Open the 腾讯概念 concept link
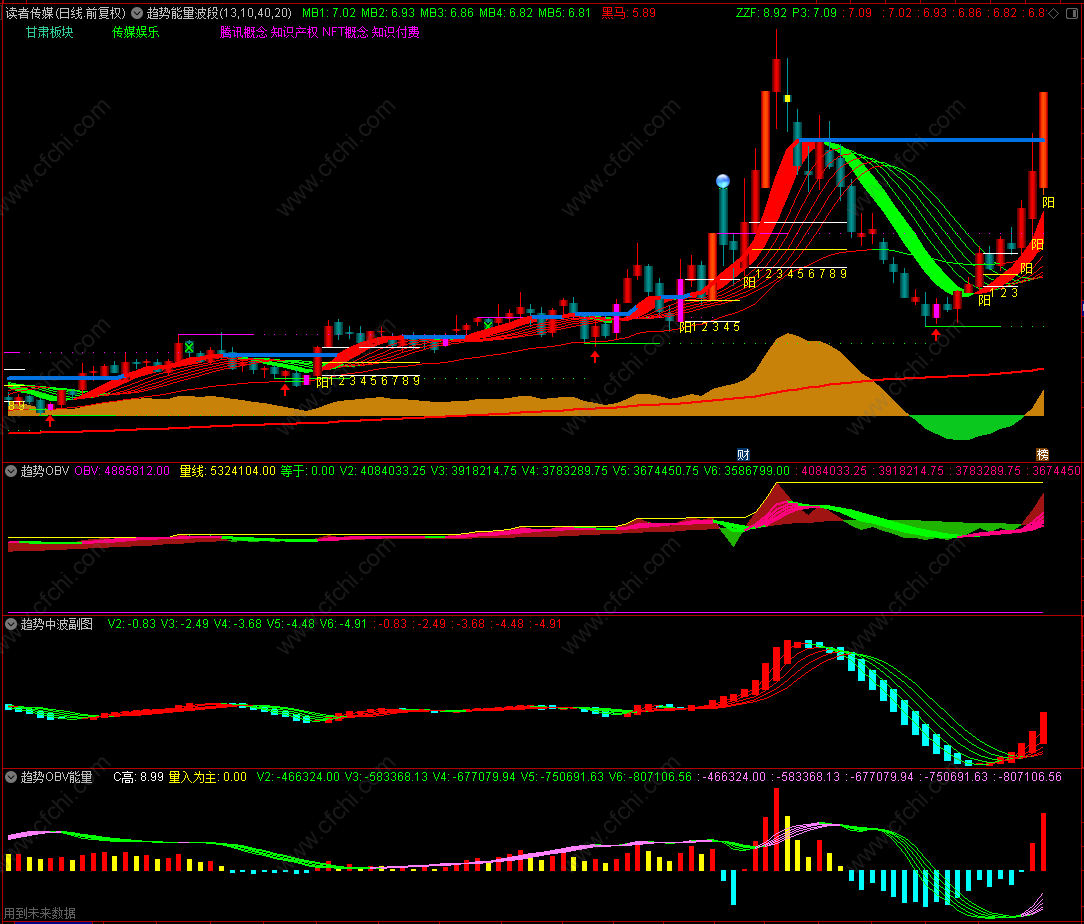Screen dimensions: 1084x924 point(243,32)
